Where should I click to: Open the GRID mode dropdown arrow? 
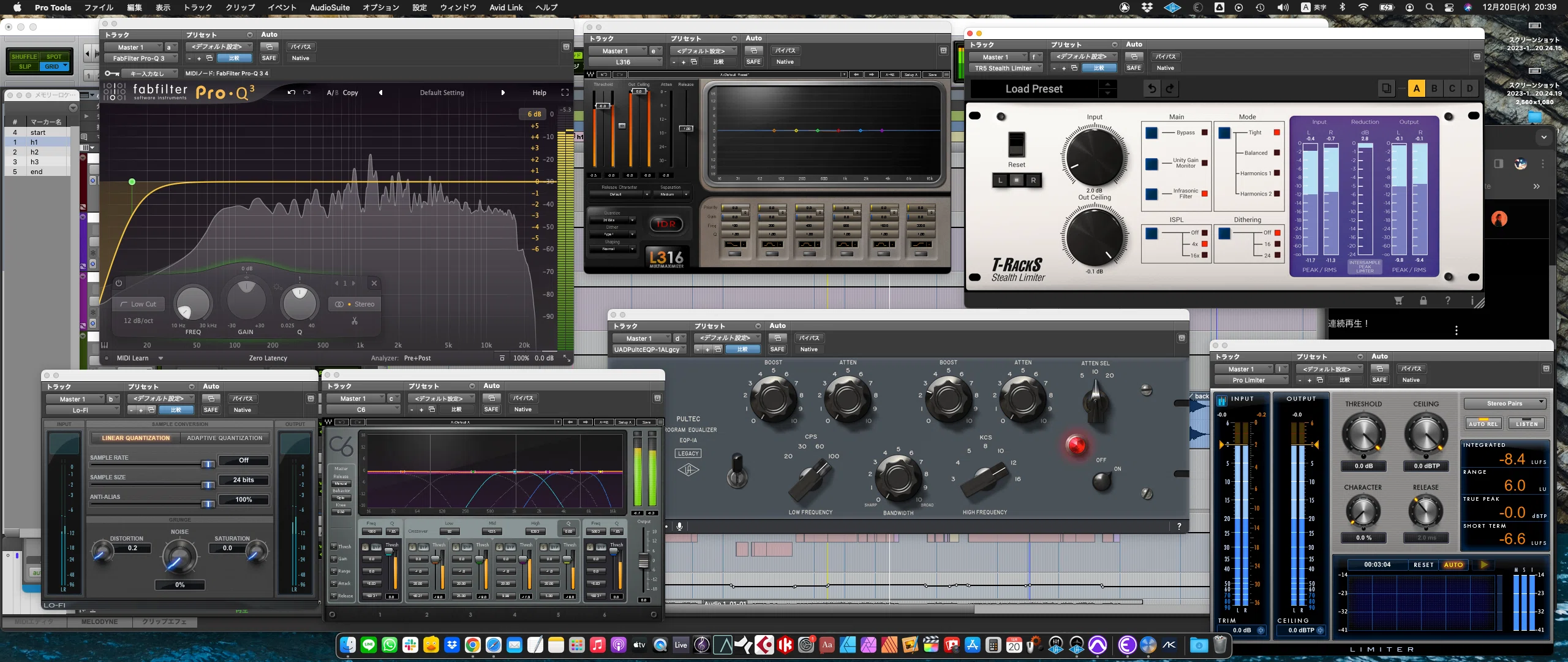[x=65, y=66]
